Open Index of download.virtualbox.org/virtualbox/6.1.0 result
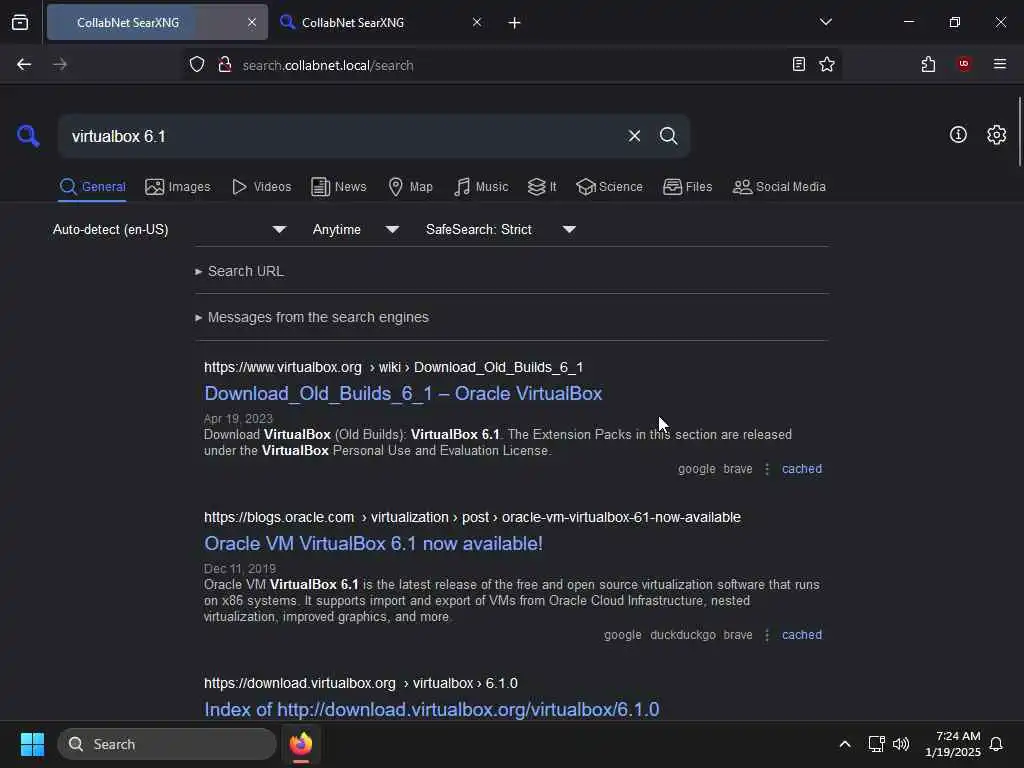The width and height of the screenshot is (1024, 768). pyautogui.click(x=432, y=709)
